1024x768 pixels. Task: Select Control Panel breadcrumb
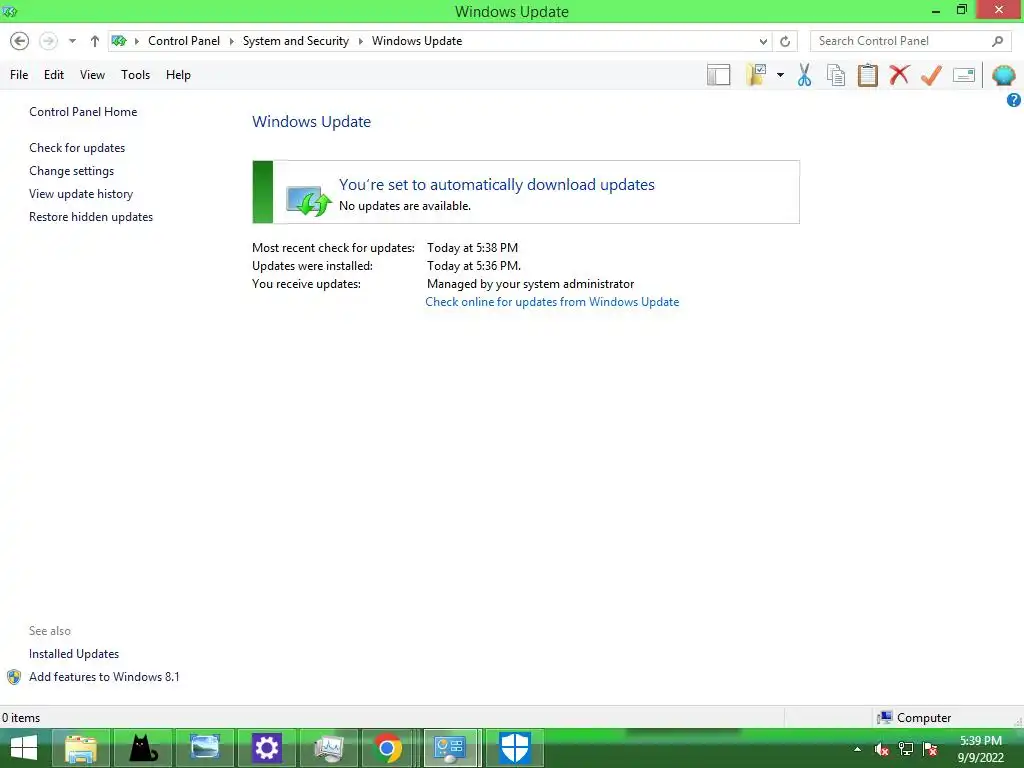[x=184, y=40]
